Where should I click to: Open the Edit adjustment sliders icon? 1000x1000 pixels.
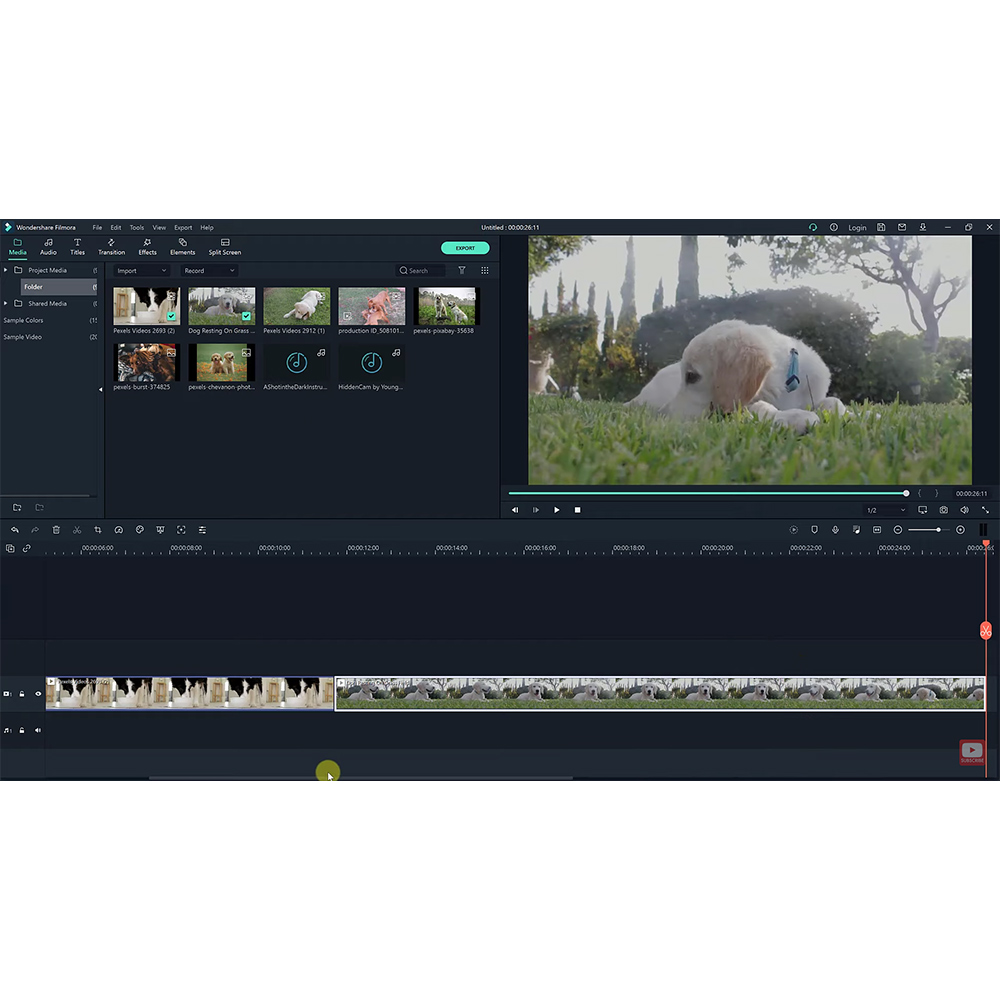point(202,530)
